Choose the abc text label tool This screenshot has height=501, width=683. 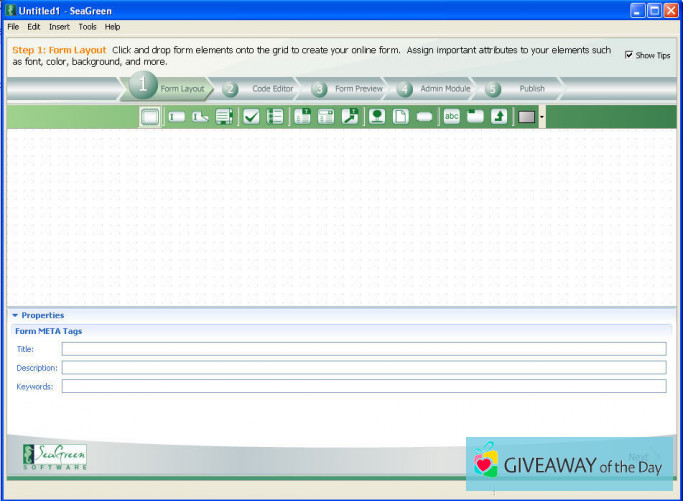tap(451, 117)
